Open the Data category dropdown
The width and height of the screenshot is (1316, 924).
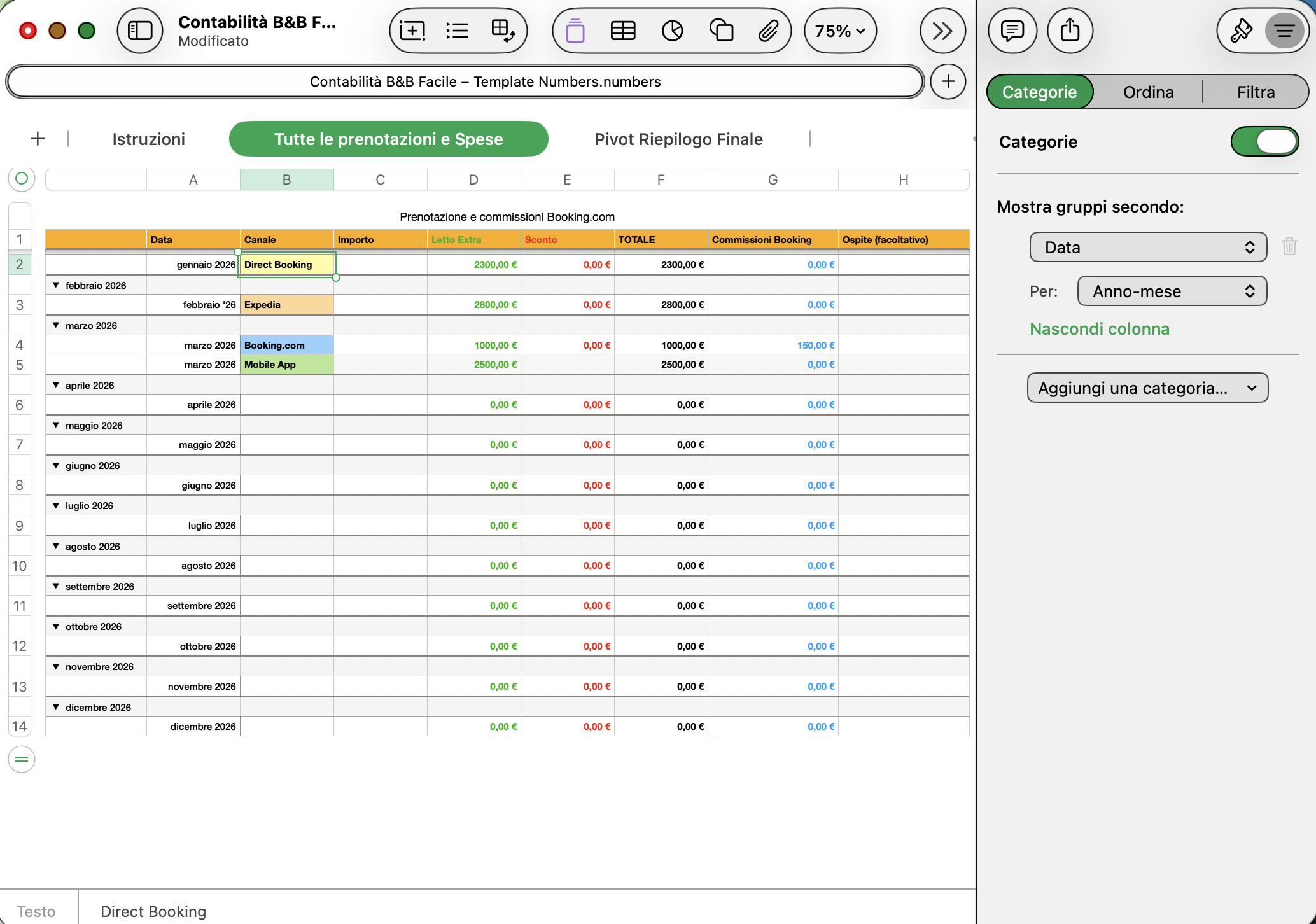[1148, 247]
